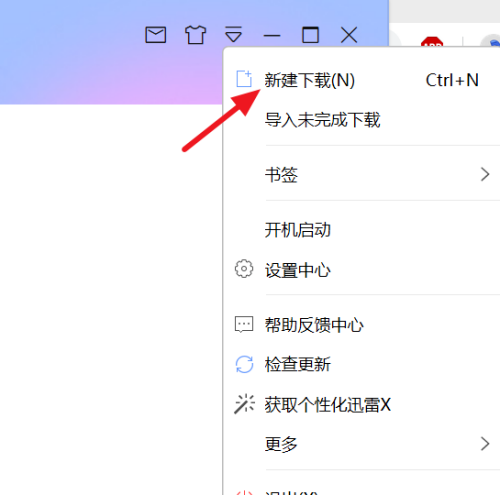Minimize the Thunder window
500x495 pixels.
[x=272, y=35]
